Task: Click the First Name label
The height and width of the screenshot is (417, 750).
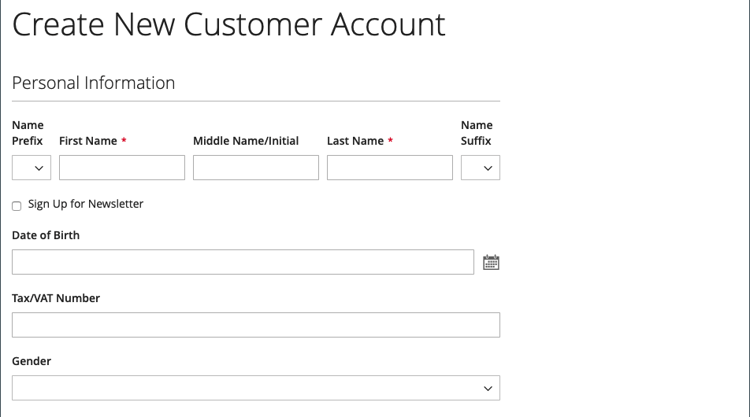Action: point(88,141)
